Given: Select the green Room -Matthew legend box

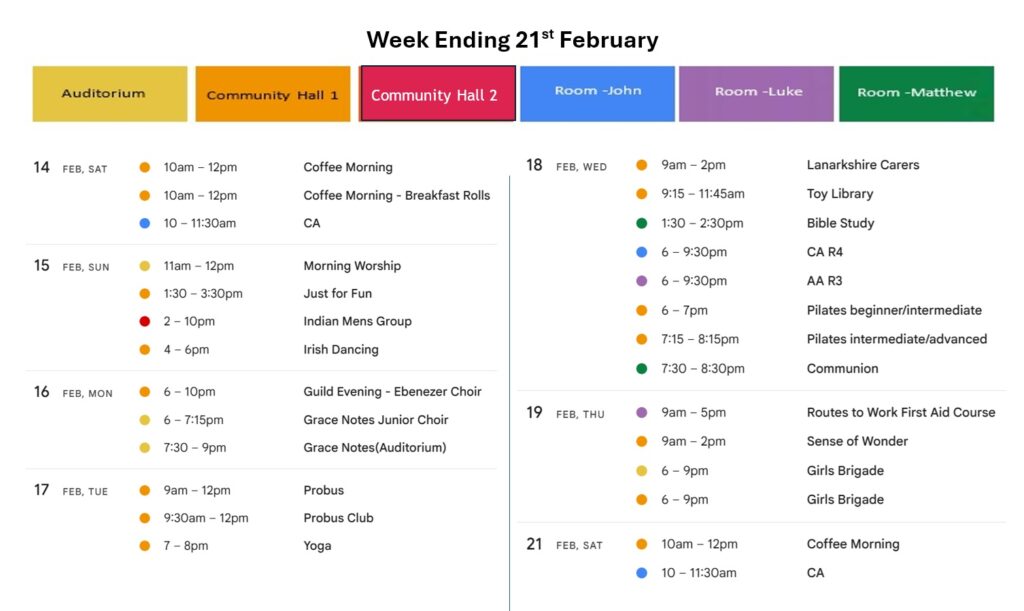Looking at the screenshot, I should point(916,93).
